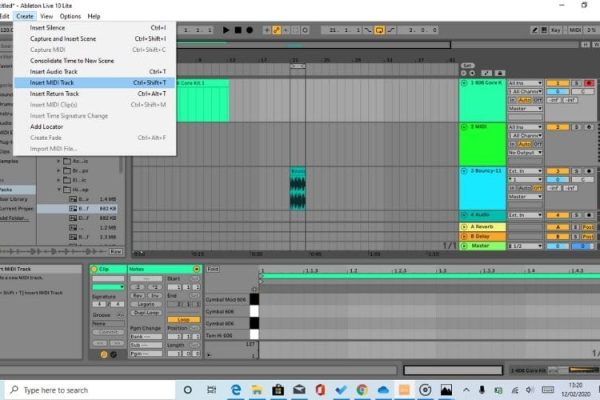Image resolution: width=600 pixels, height=400 pixels.
Task: Select the Bouncy audio clip in arrangement
Action: pyautogui.click(x=297, y=188)
